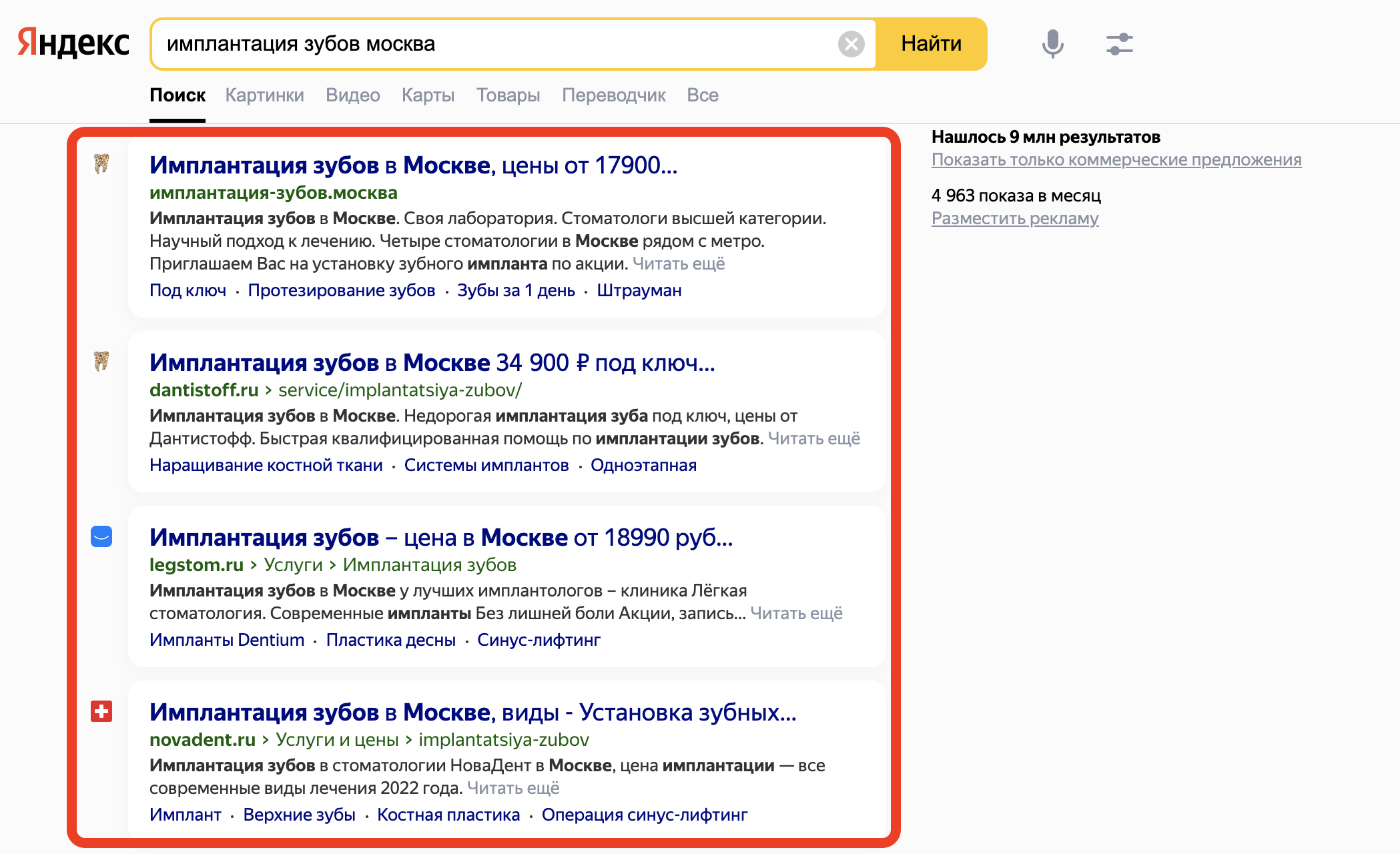Open novadent.ru 'implantatsiya-zubov' breadcrumb
This screenshot has height=854, width=1400.
(504, 740)
